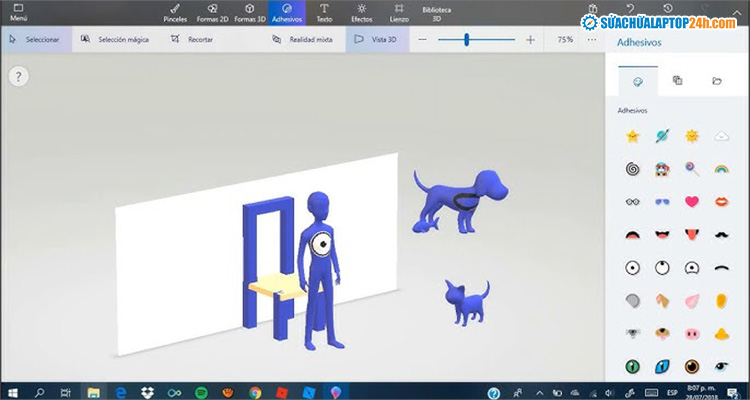Choose the Texto tool
This screenshot has width=750, height=400.
pyautogui.click(x=324, y=11)
